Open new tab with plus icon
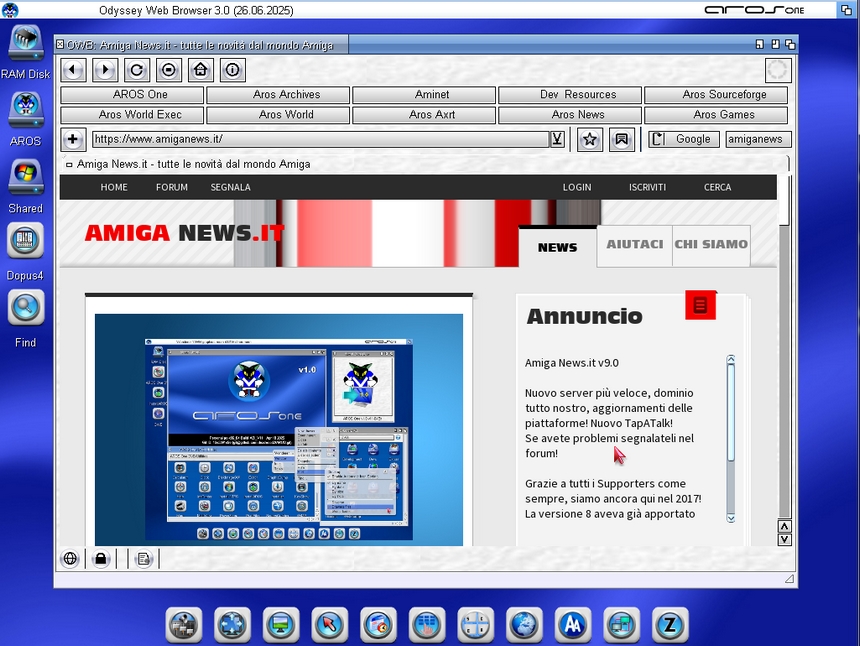Viewport: 860px width, 646px height. click(x=73, y=139)
